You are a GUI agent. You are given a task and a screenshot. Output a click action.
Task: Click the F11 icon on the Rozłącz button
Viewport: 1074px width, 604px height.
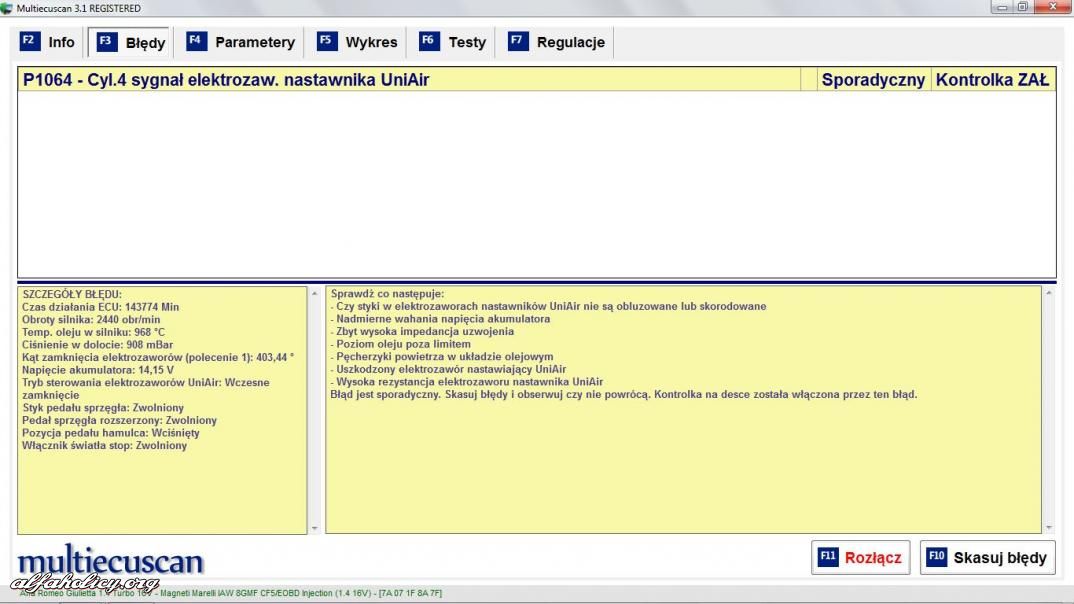click(x=828, y=557)
